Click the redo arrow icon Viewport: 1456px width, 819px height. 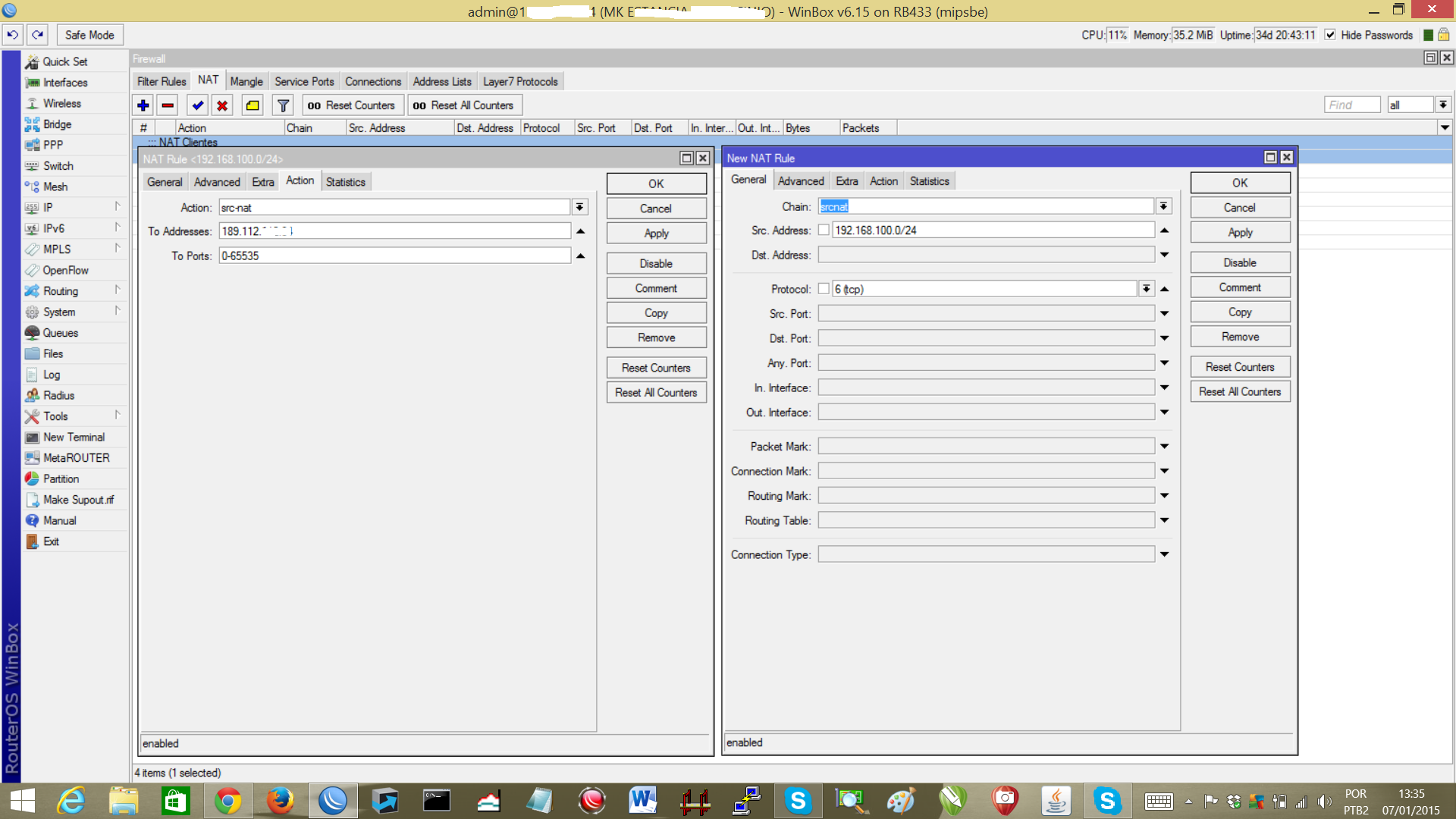coord(38,35)
